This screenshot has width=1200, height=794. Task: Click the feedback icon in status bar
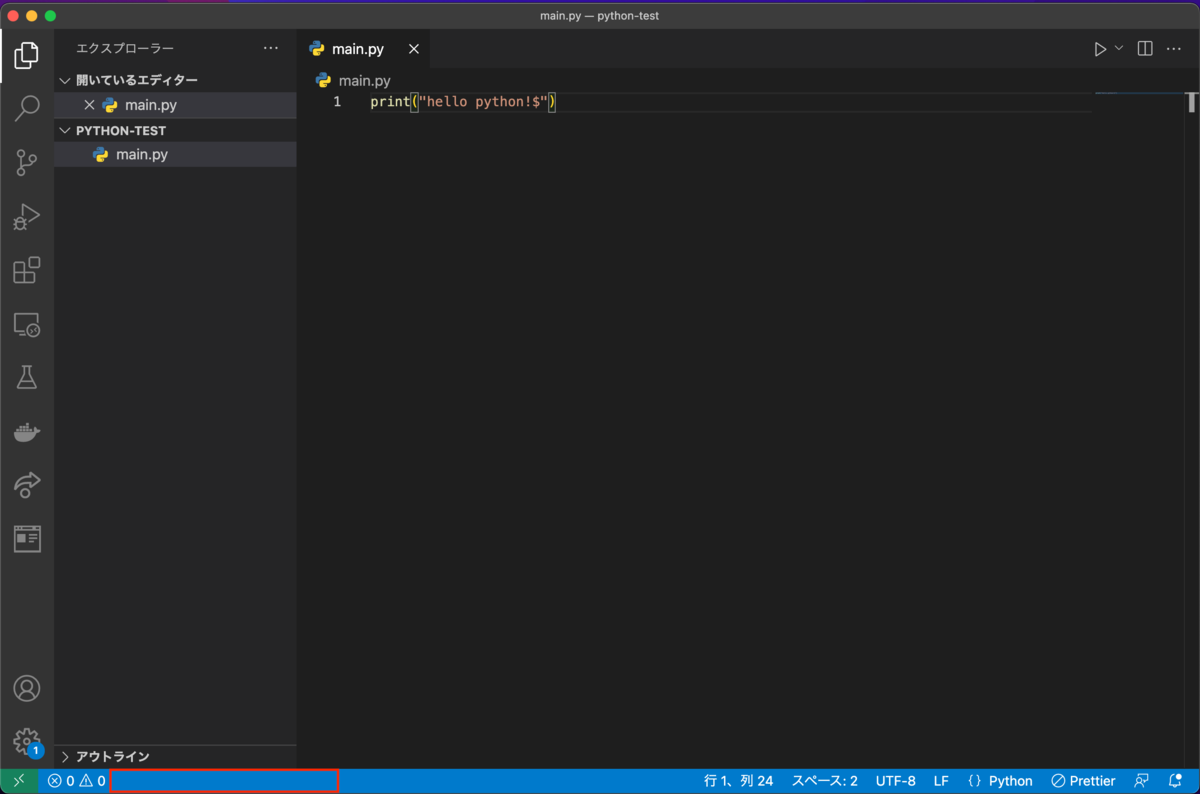click(x=1142, y=781)
